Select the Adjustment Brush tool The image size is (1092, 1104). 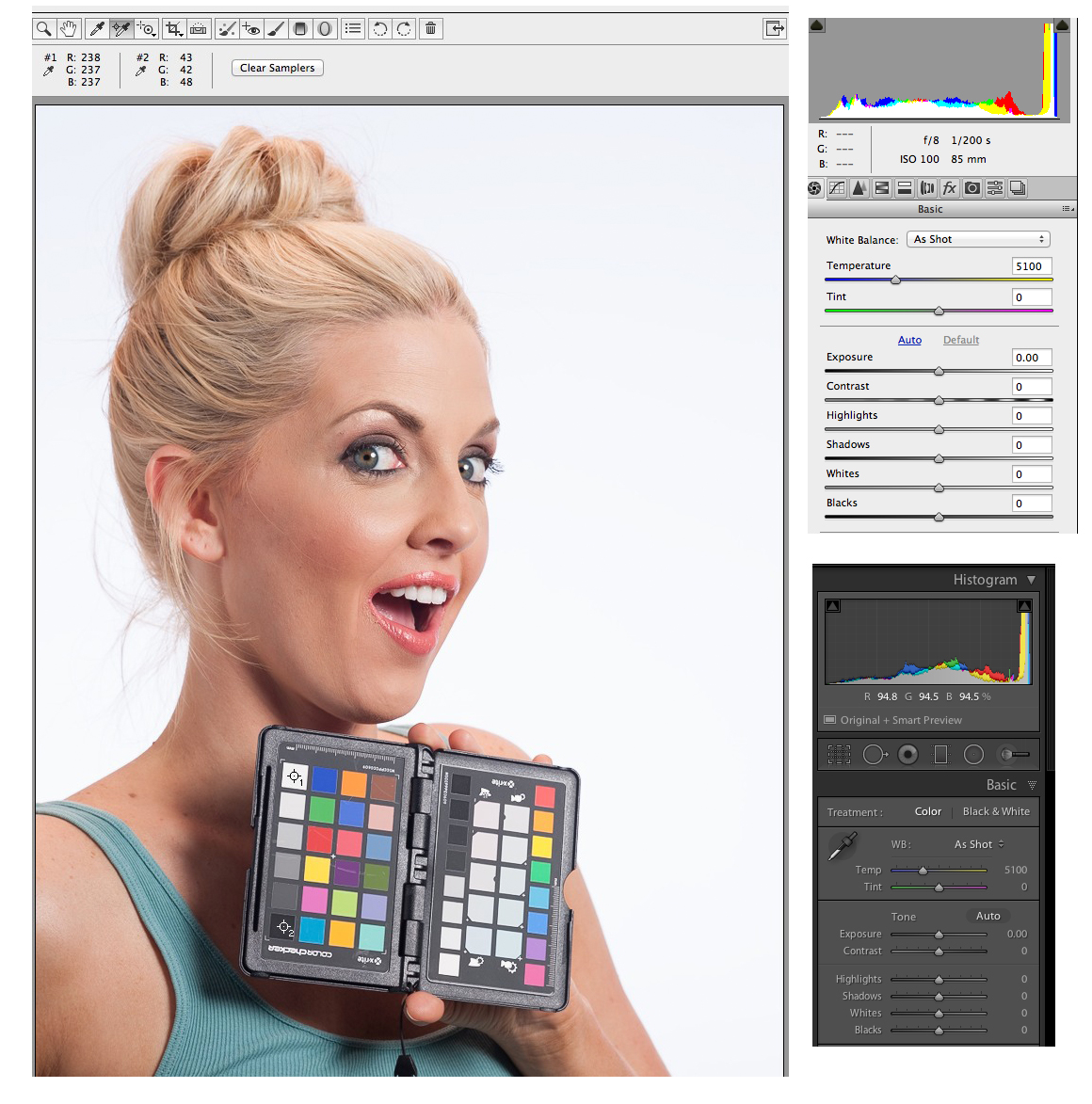[x=276, y=29]
